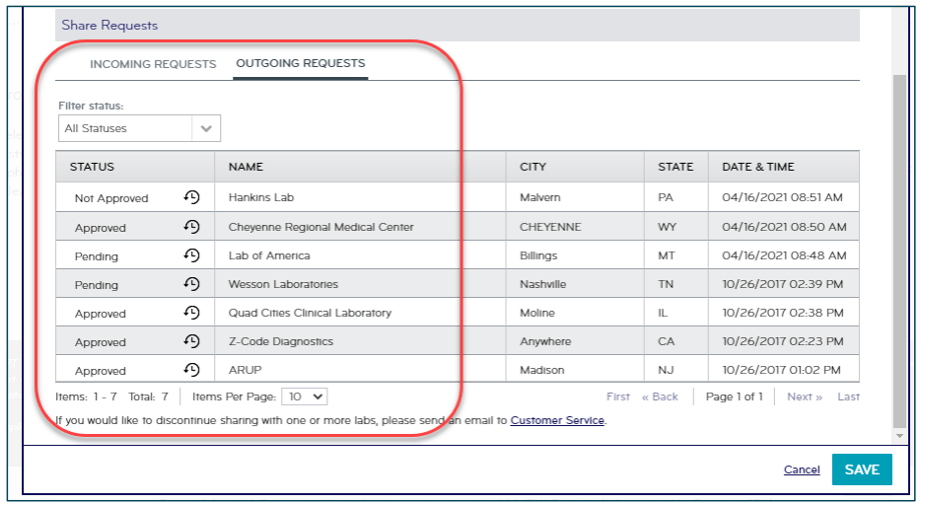
Task: Click history icon beside Wesson Laboratories
Action: pyautogui.click(x=192, y=284)
